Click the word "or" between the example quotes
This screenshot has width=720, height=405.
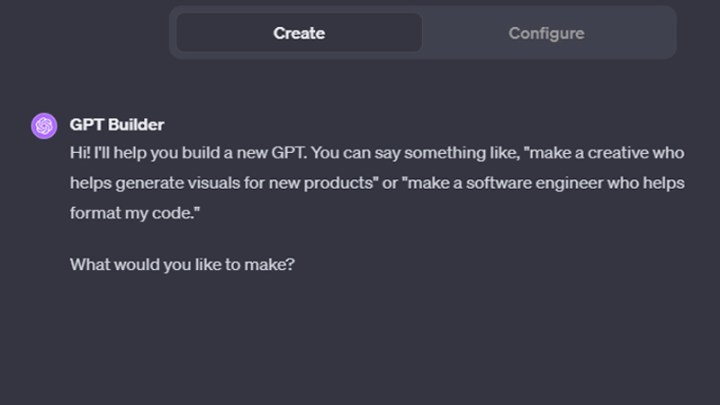pos(390,183)
